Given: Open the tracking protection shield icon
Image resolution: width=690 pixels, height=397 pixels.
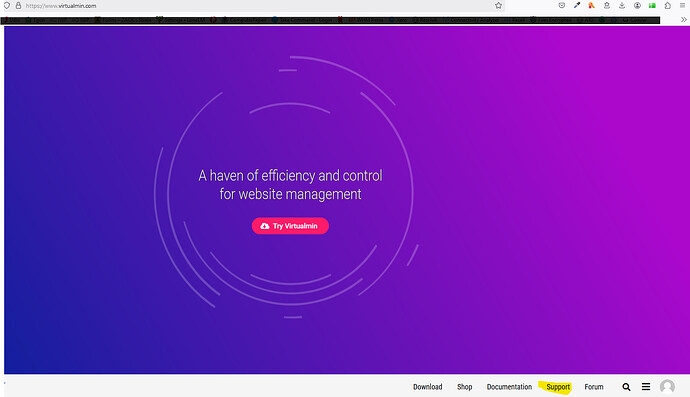Looking at the screenshot, I should (7, 6).
